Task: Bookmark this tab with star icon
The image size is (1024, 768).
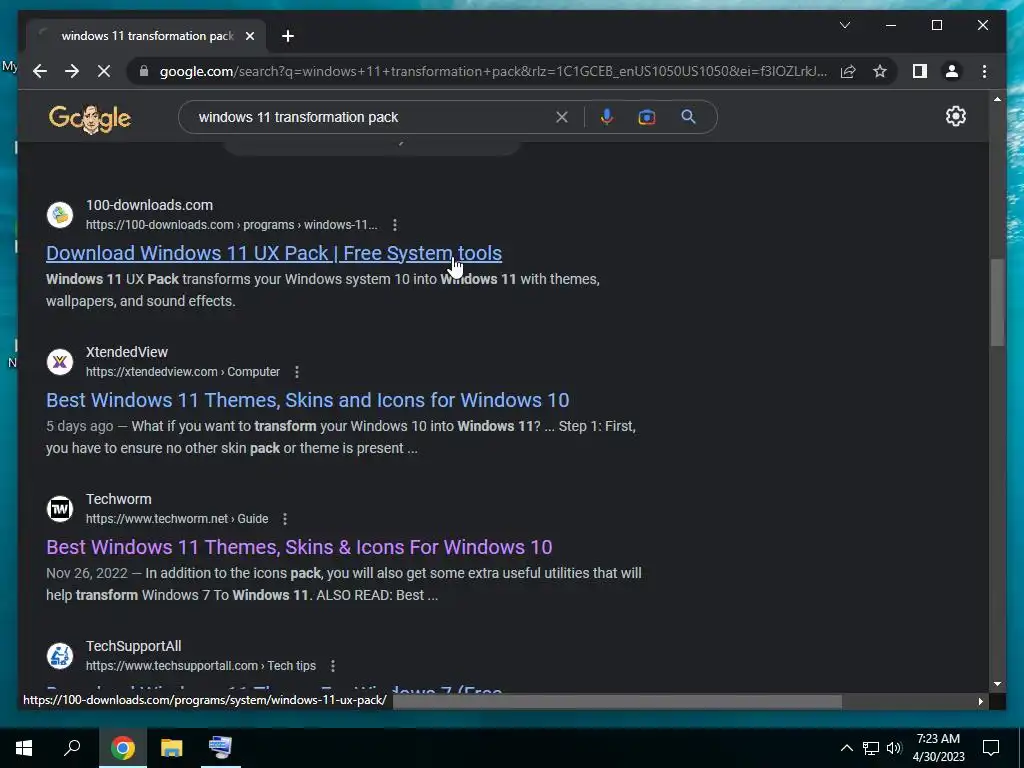Action: pyautogui.click(x=880, y=71)
